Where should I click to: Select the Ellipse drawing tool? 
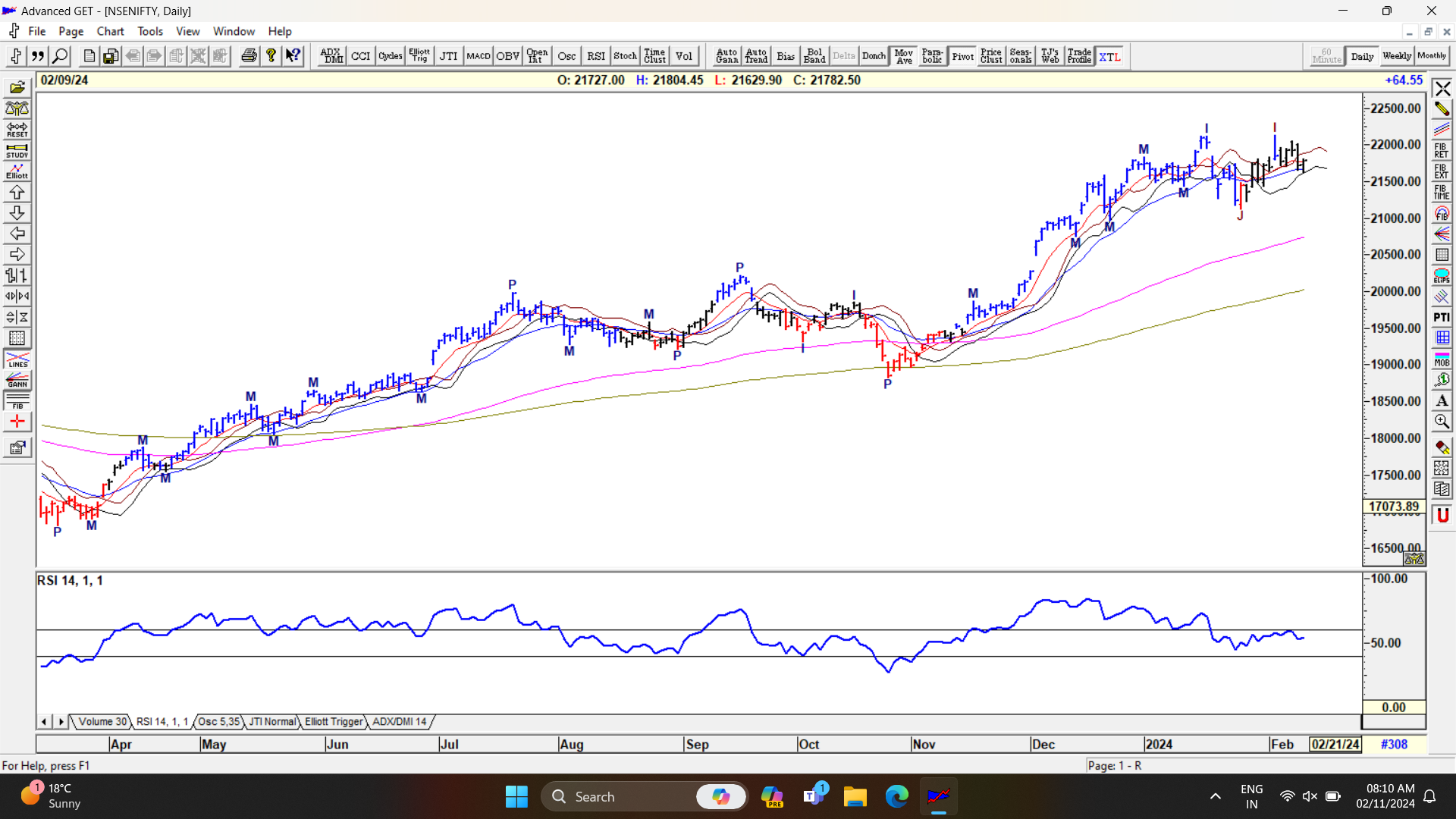(1442, 276)
